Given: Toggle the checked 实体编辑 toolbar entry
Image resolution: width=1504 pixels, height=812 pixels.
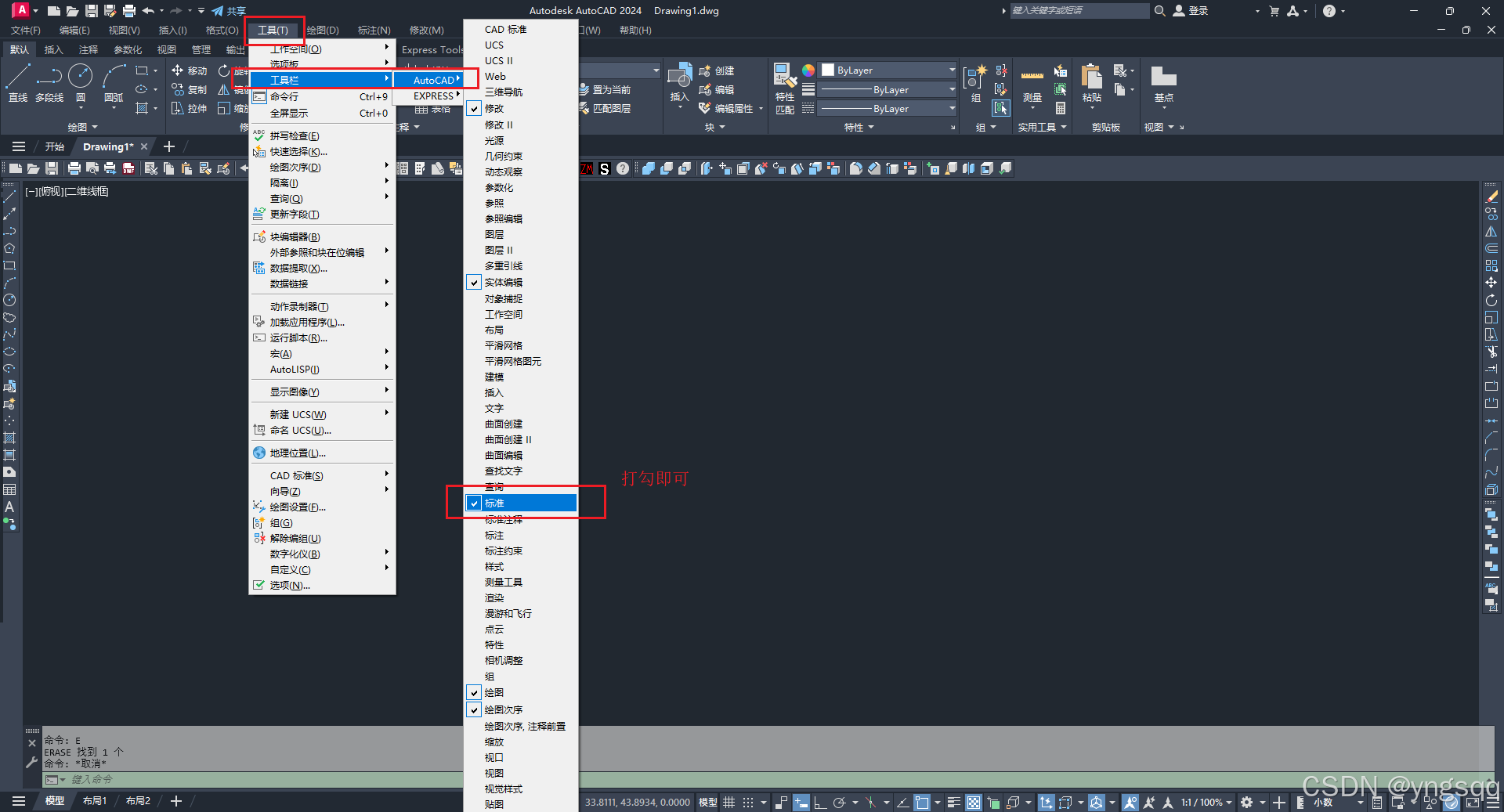Looking at the screenshot, I should click(x=521, y=282).
